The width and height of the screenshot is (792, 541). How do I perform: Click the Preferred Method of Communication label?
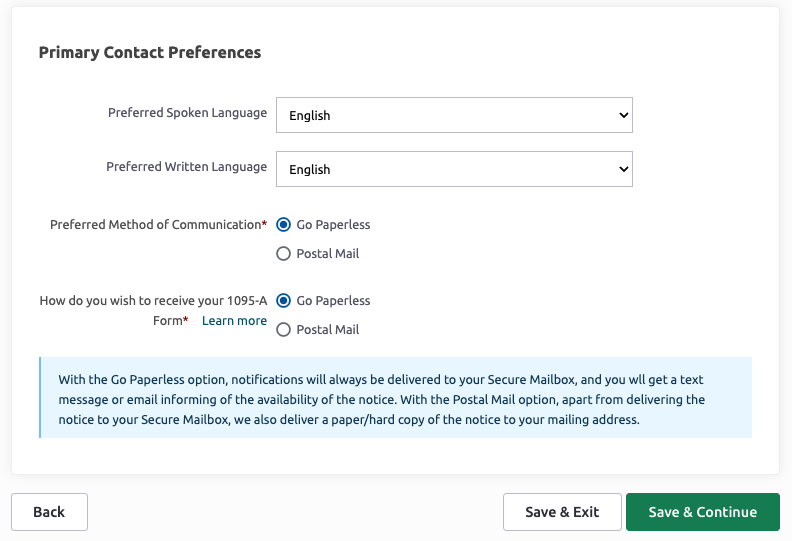coord(159,225)
